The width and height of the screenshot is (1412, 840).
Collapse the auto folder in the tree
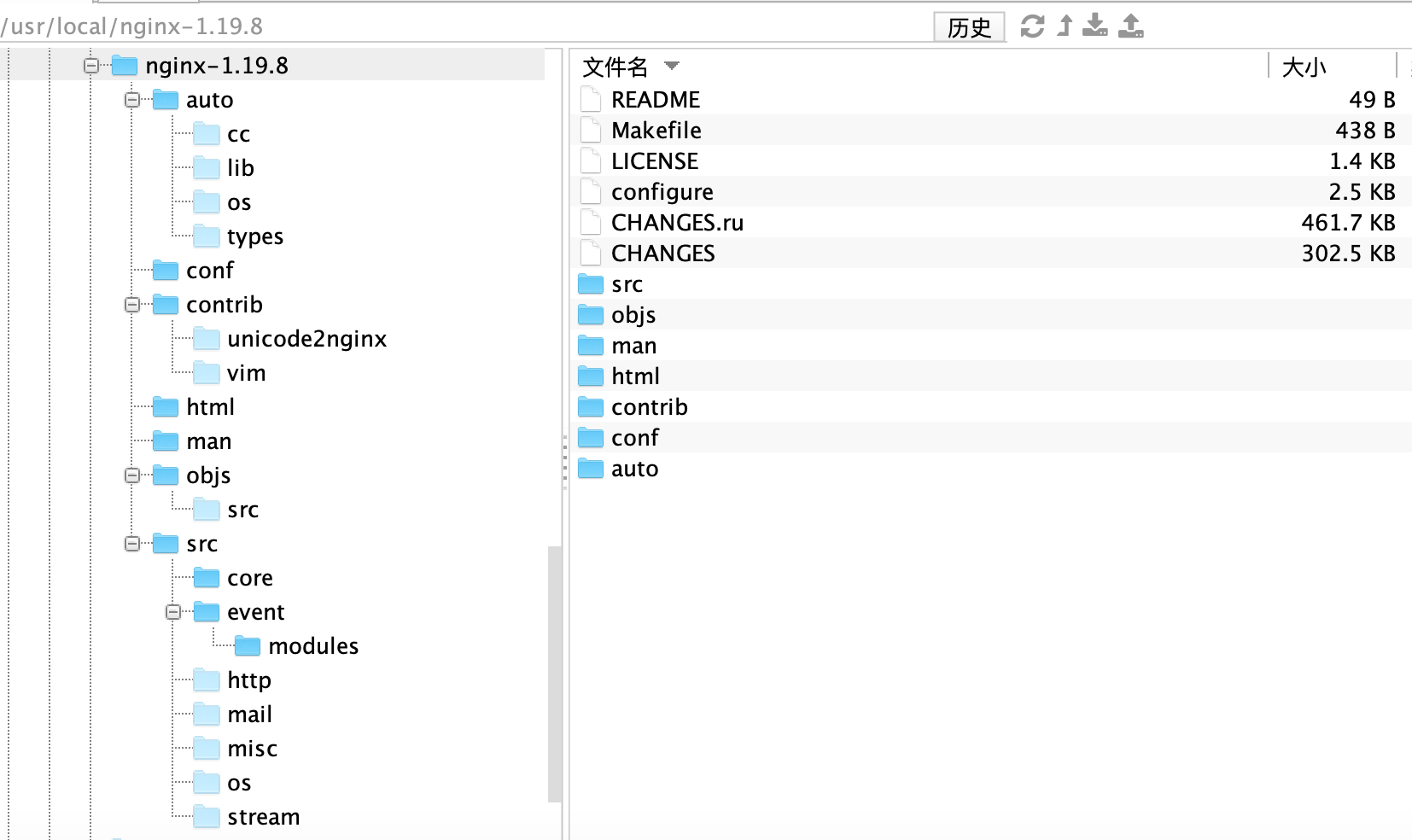132,100
